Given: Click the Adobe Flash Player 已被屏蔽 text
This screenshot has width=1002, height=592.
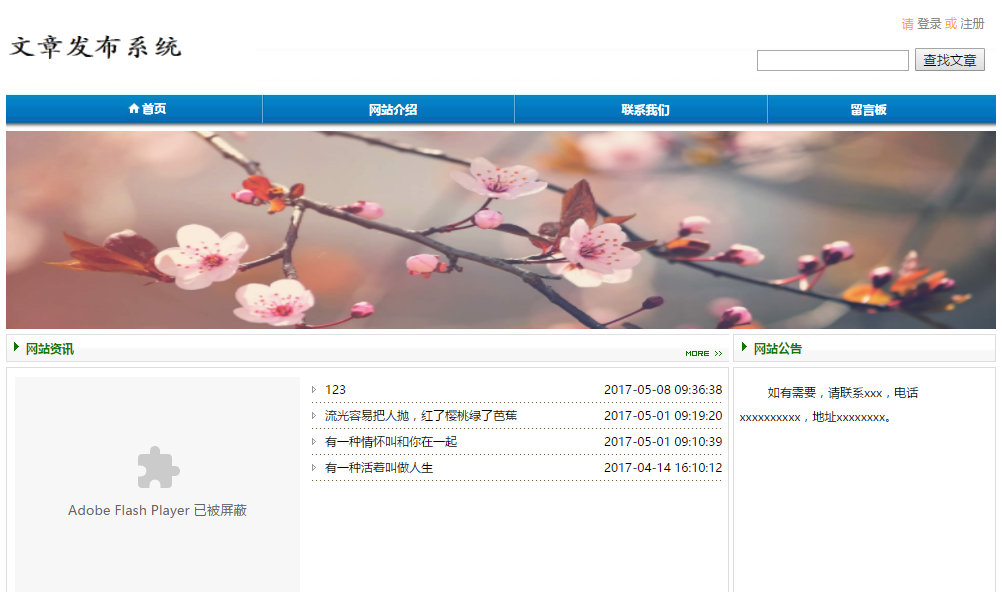Looking at the screenshot, I should pos(157,510).
